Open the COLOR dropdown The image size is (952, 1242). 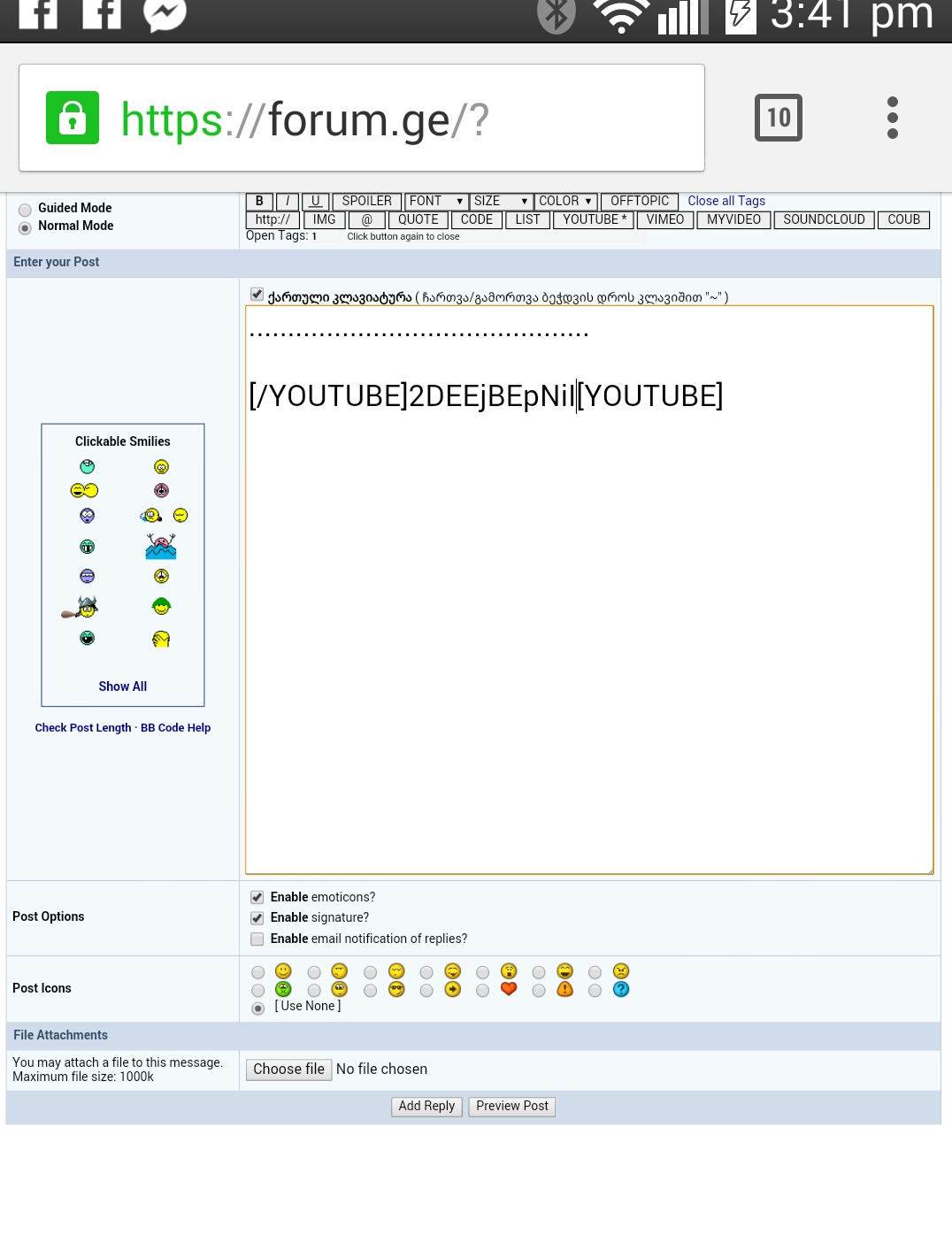pyautogui.click(x=566, y=202)
